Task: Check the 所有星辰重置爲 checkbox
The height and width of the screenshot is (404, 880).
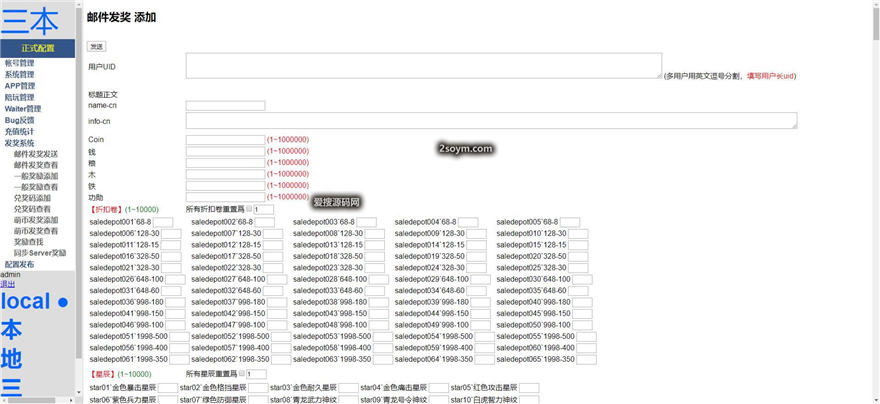Action: [x=243, y=374]
